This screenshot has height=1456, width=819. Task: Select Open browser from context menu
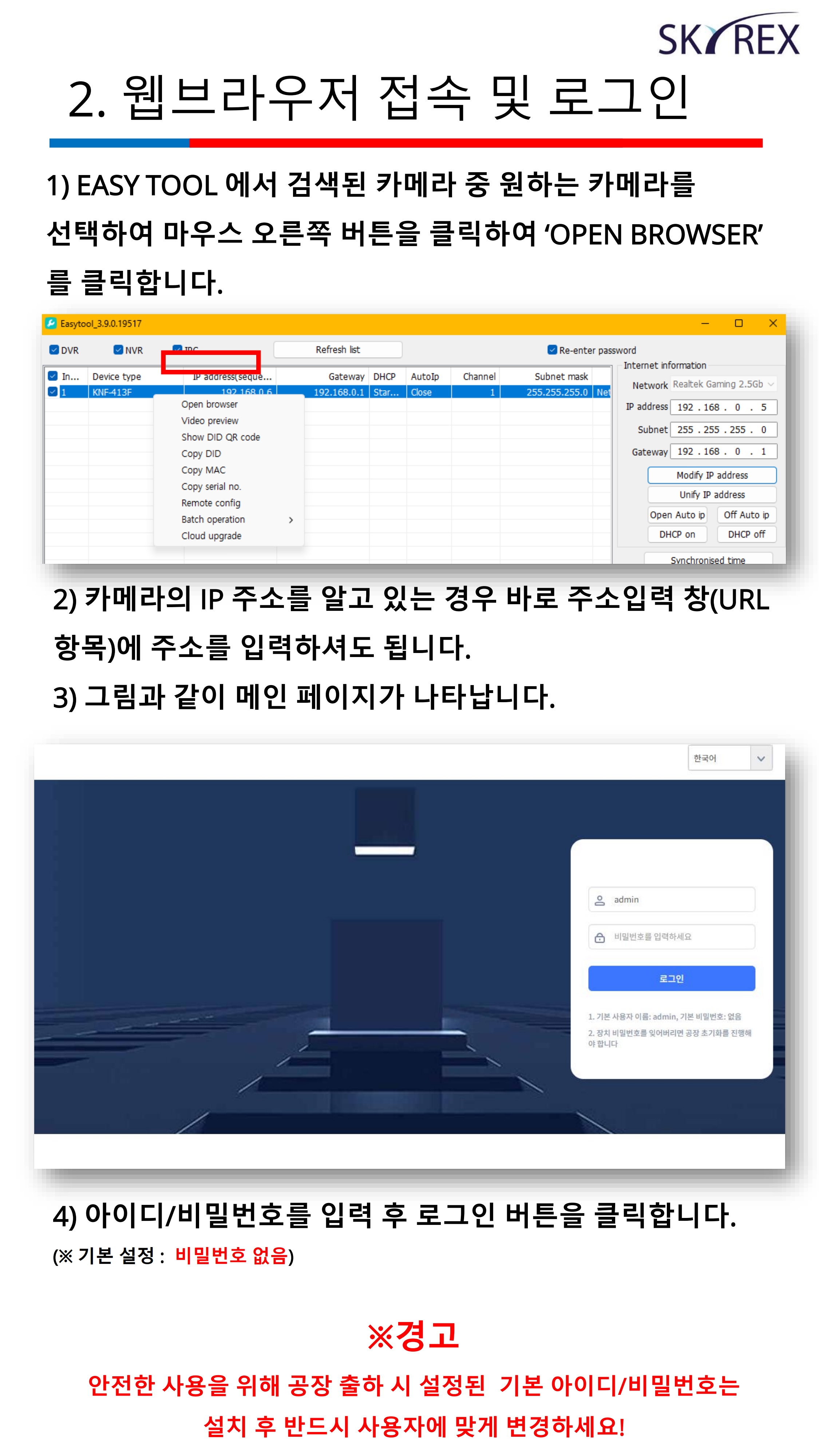(209, 404)
